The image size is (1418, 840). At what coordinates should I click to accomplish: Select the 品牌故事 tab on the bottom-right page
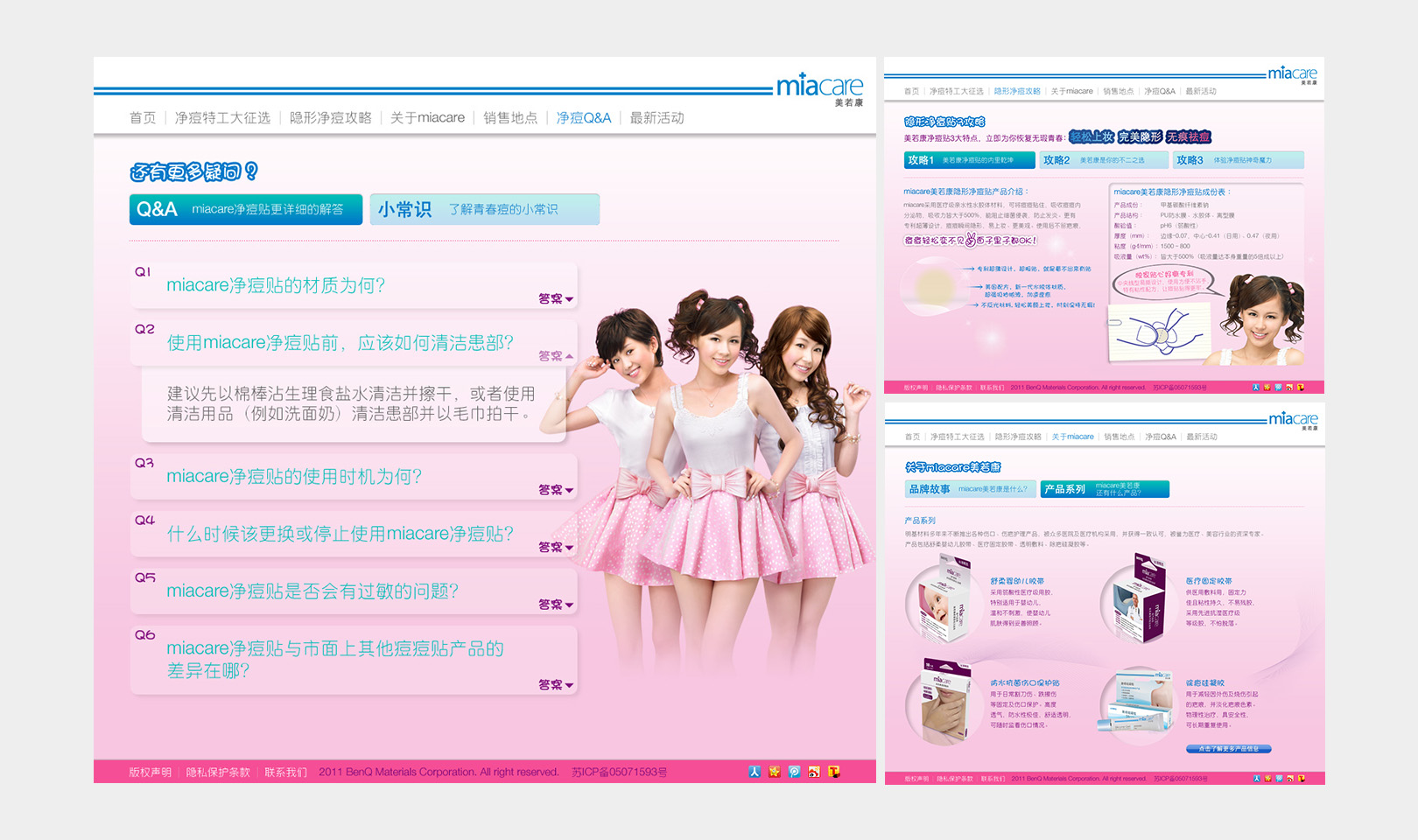971,489
